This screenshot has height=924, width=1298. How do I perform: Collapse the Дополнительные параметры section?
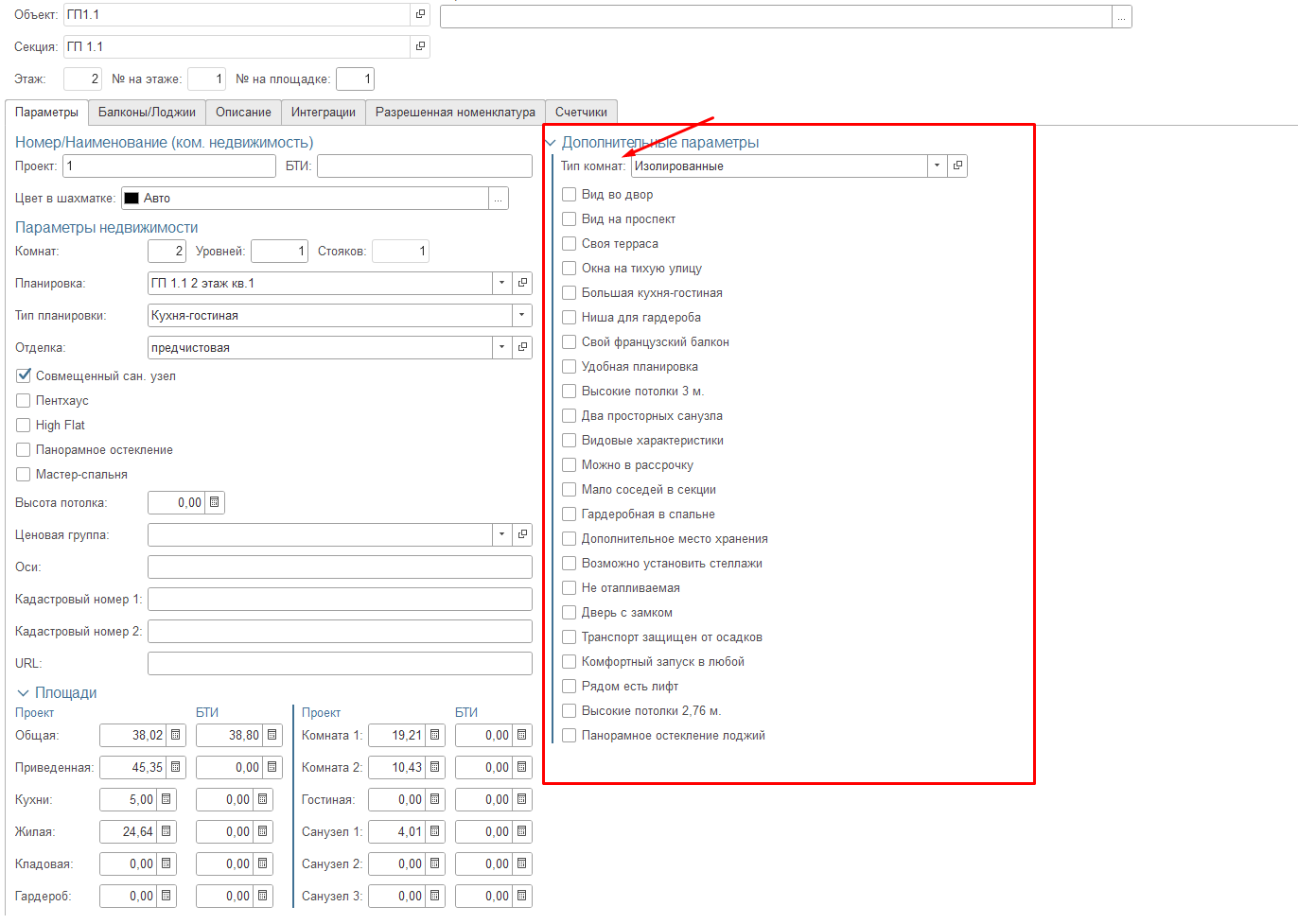pyautogui.click(x=550, y=143)
